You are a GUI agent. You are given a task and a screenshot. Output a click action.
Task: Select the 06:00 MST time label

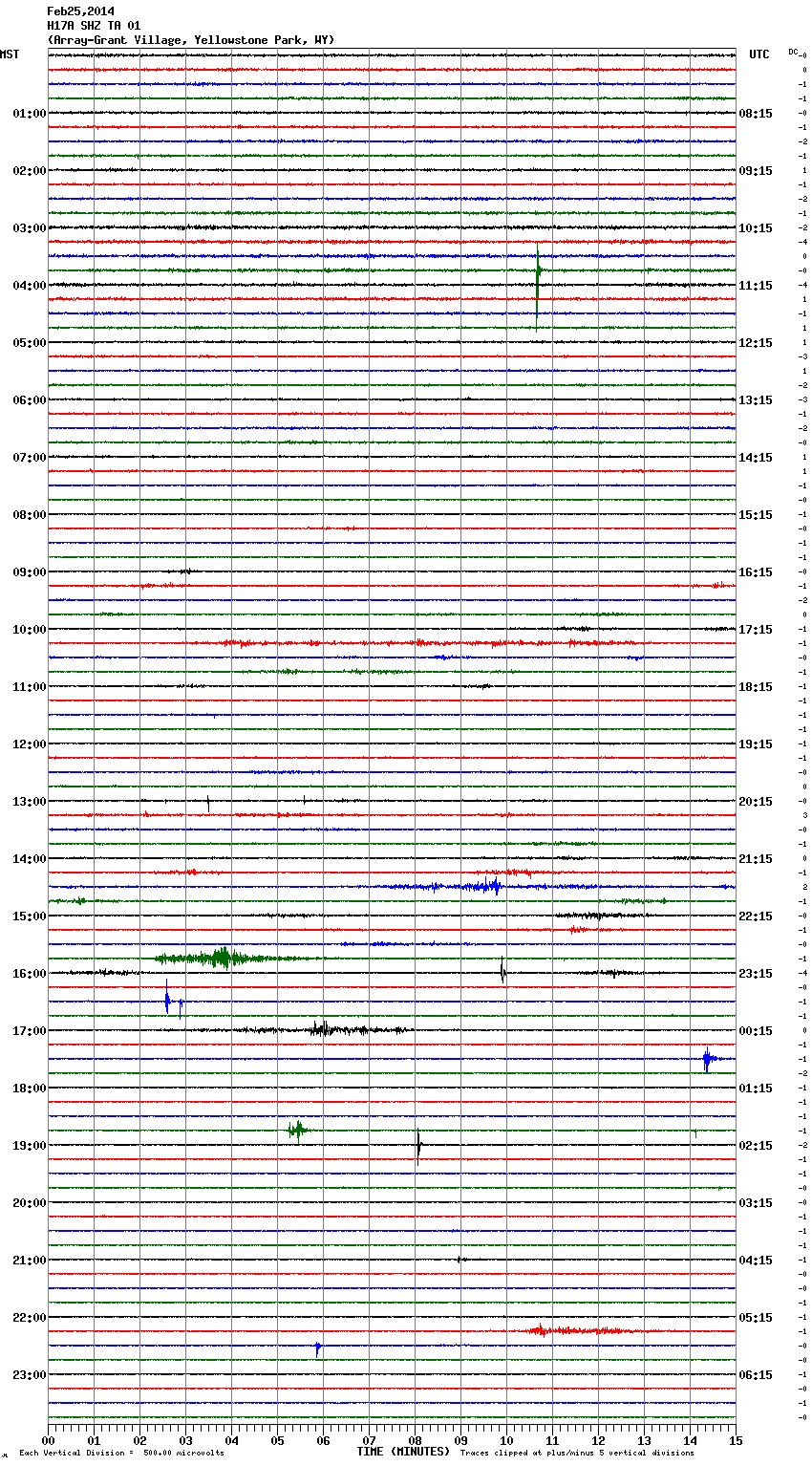[x=30, y=400]
